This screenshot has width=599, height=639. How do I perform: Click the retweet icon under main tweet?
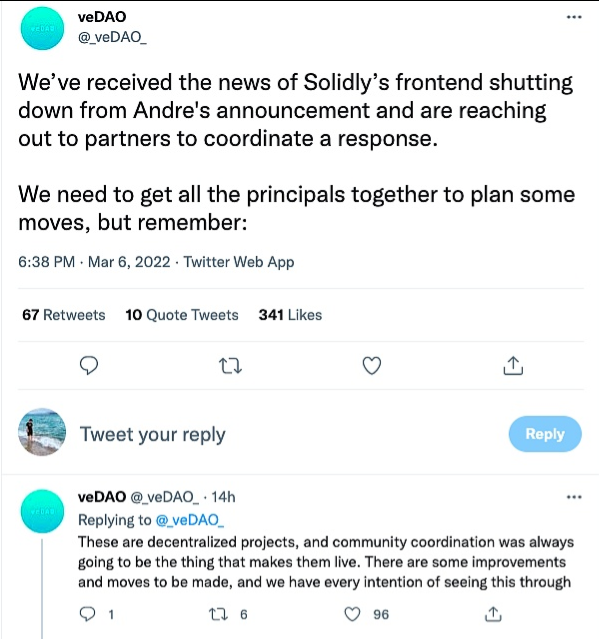click(x=231, y=366)
